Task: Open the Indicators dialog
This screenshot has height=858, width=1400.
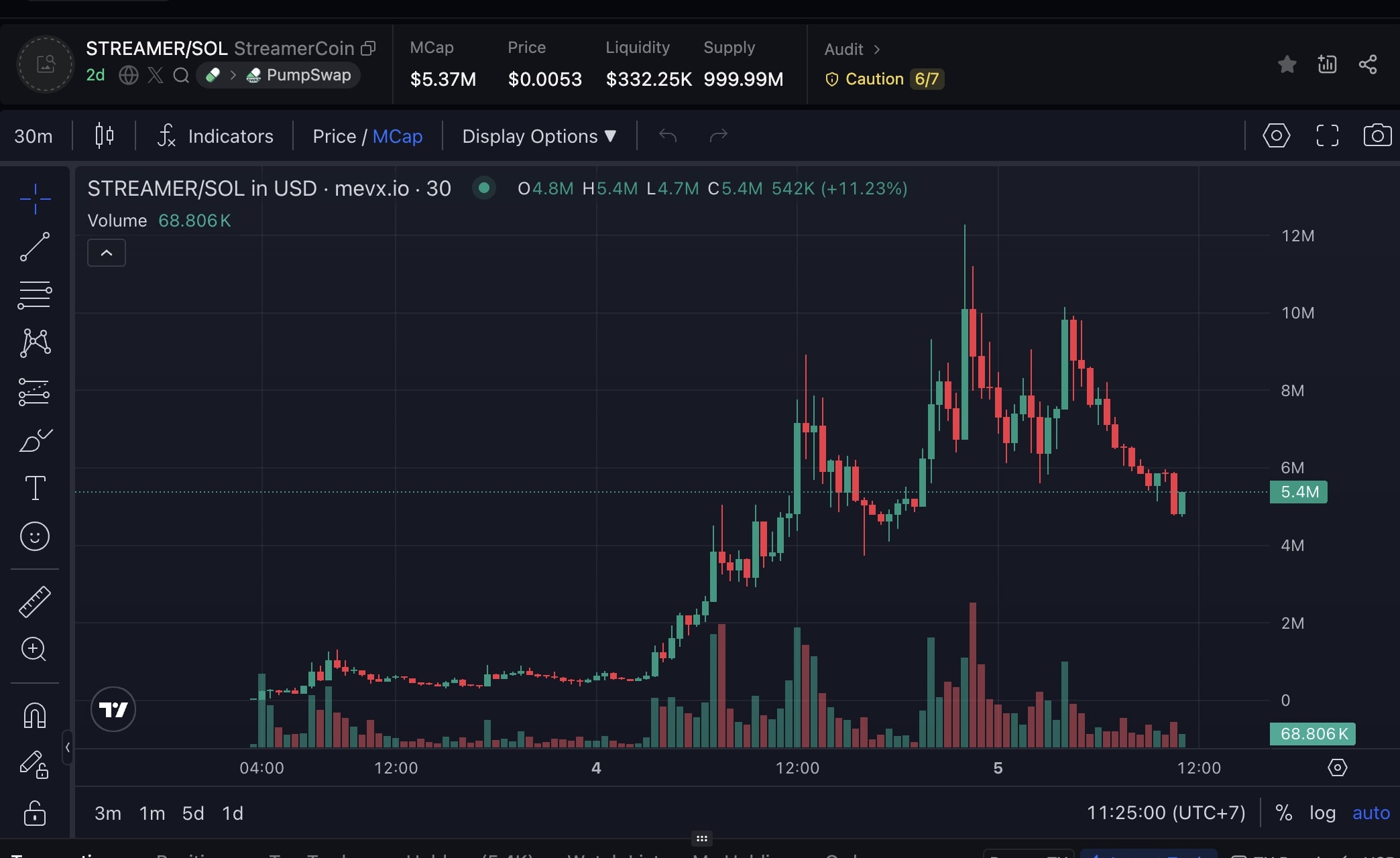Action: [x=215, y=136]
